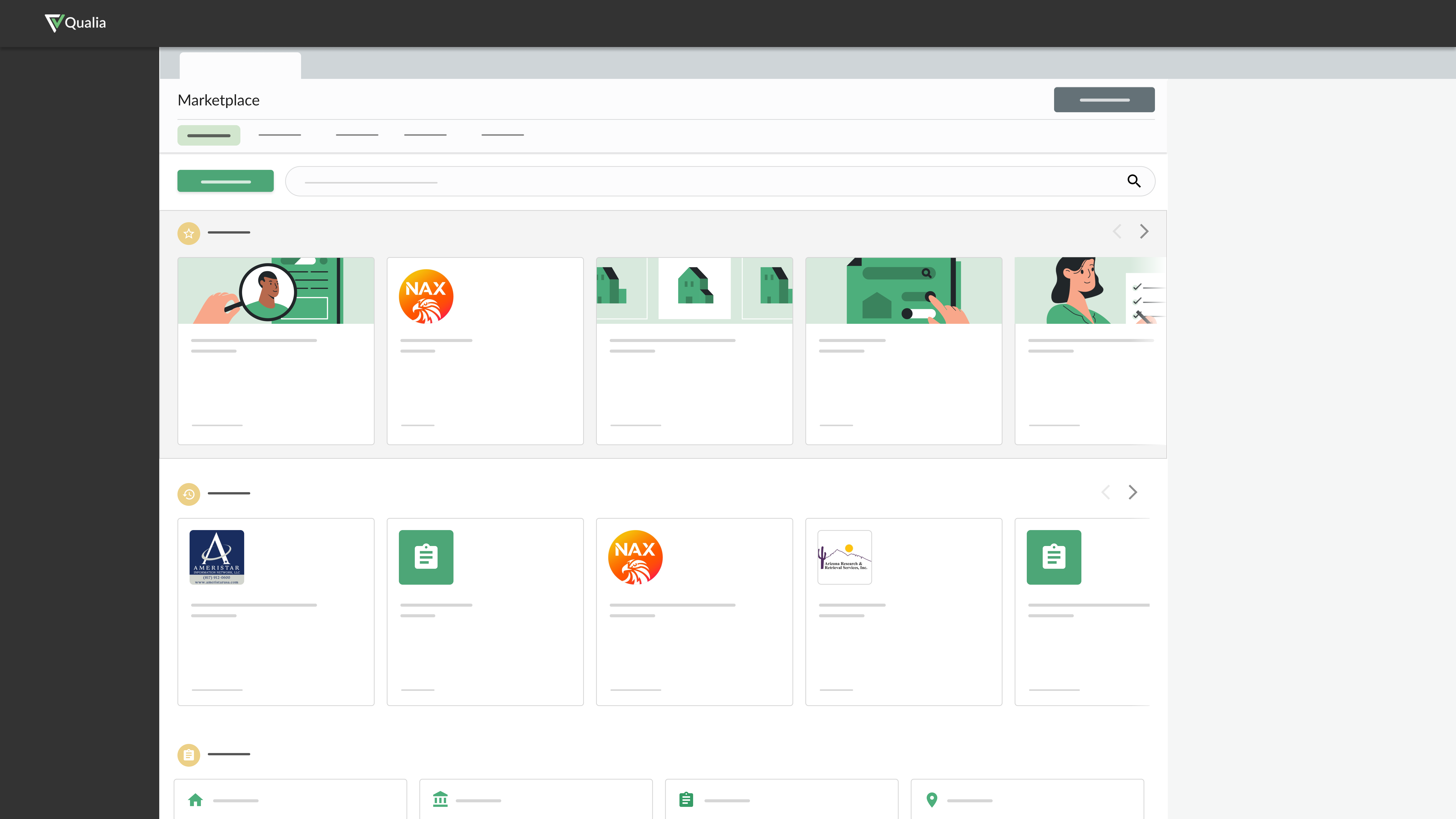Open the NAX card in featured row
The height and width of the screenshot is (819, 1456).
[485, 351]
